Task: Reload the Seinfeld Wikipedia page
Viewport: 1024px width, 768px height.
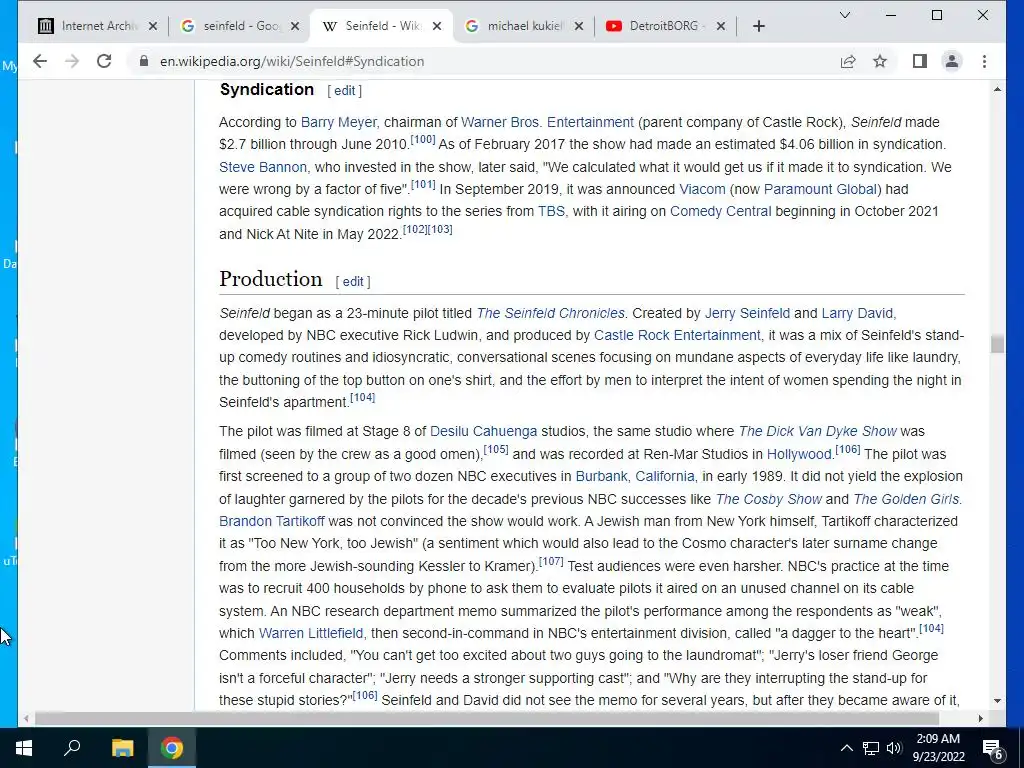Action: [104, 61]
